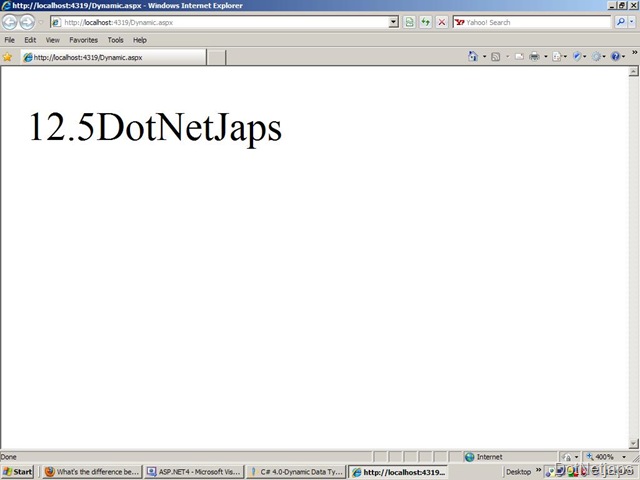Click the scroll down arrow
This screenshot has height=480, width=640.
(x=633, y=443)
